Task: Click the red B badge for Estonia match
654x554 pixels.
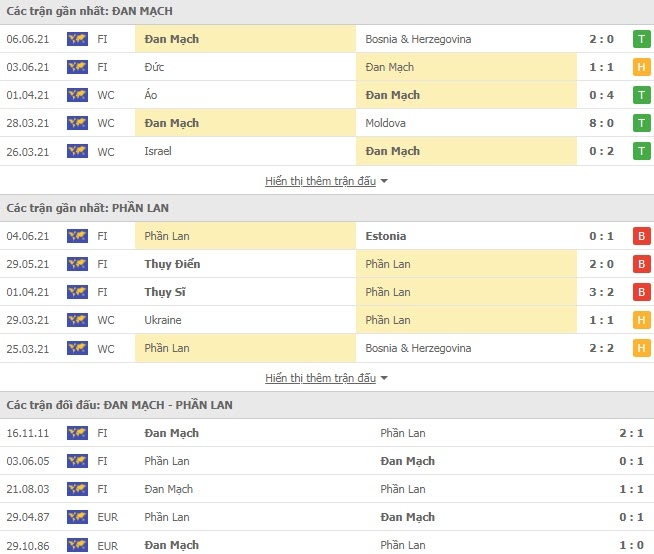Action: (x=641, y=236)
